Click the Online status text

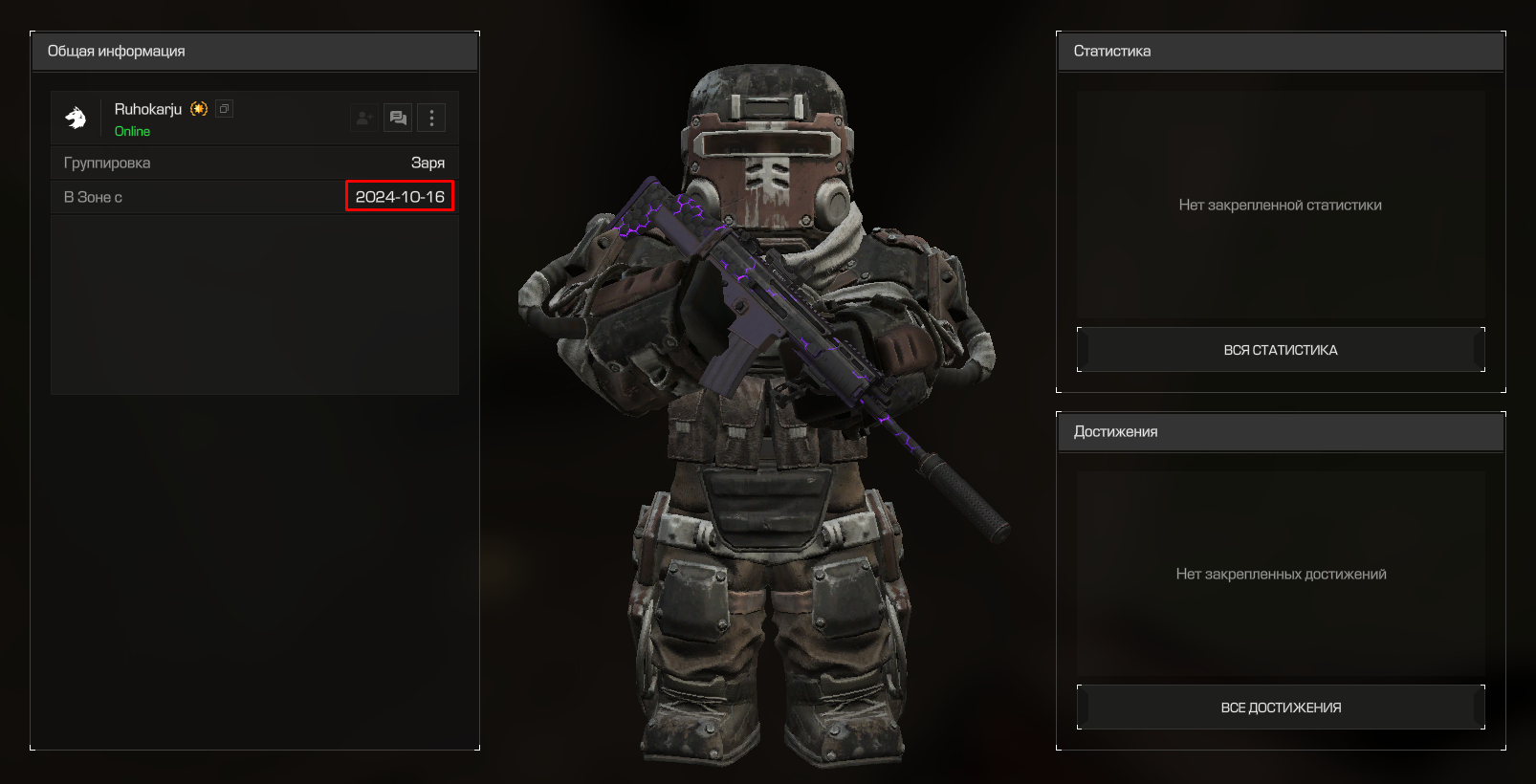pyautogui.click(x=132, y=132)
